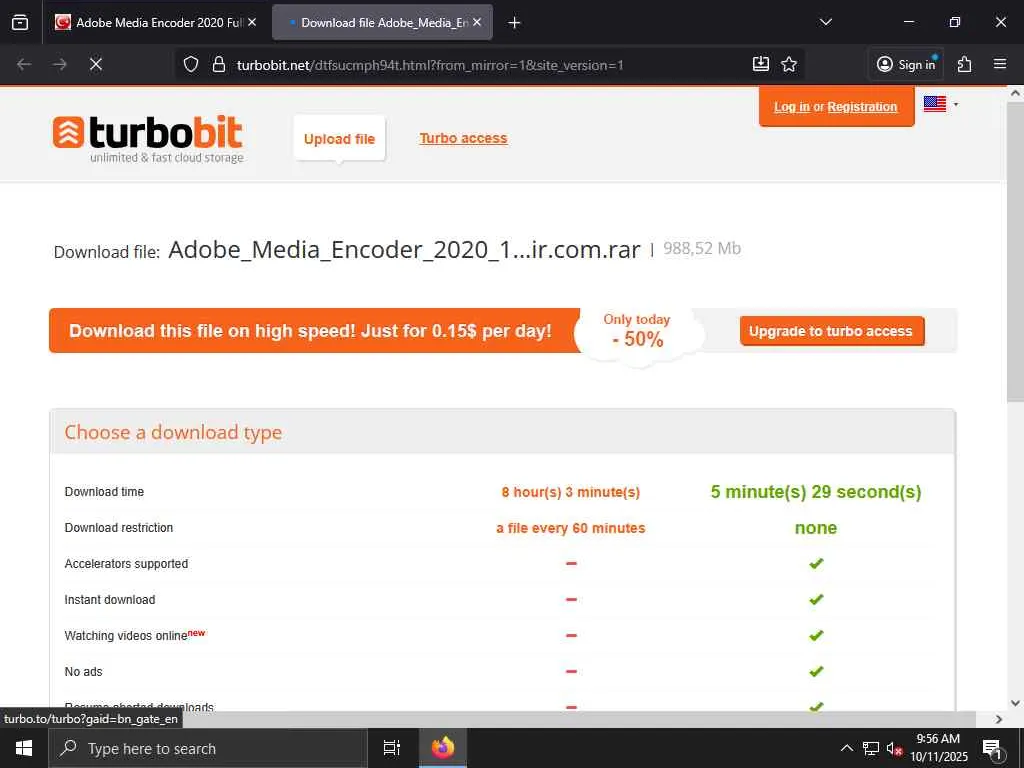Click the network icon in system tray

click(871, 748)
